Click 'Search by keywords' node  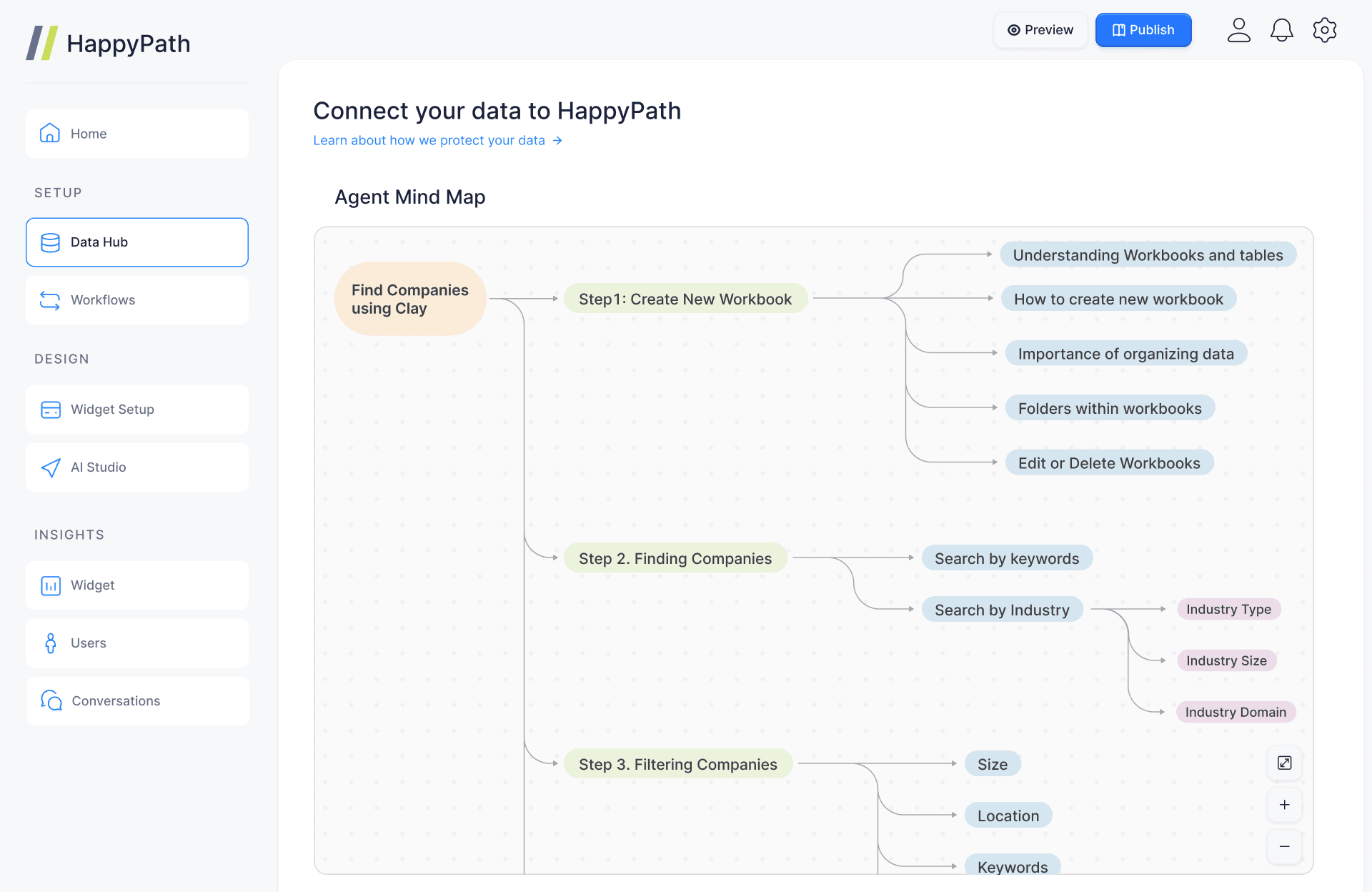click(1007, 558)
